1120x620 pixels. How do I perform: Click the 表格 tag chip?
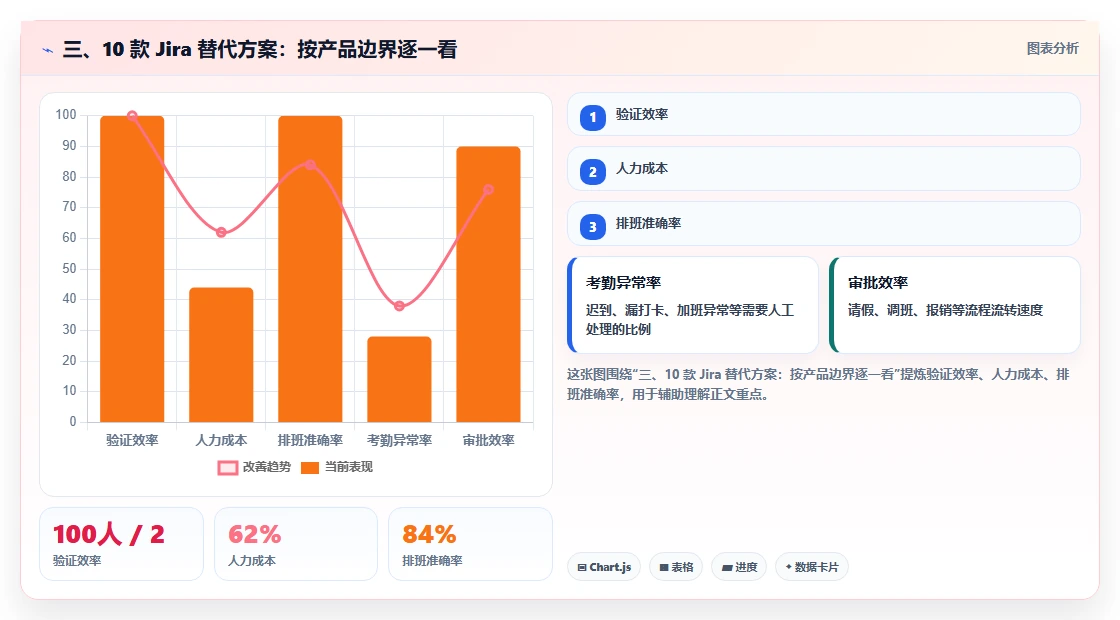tap(676, 567)
